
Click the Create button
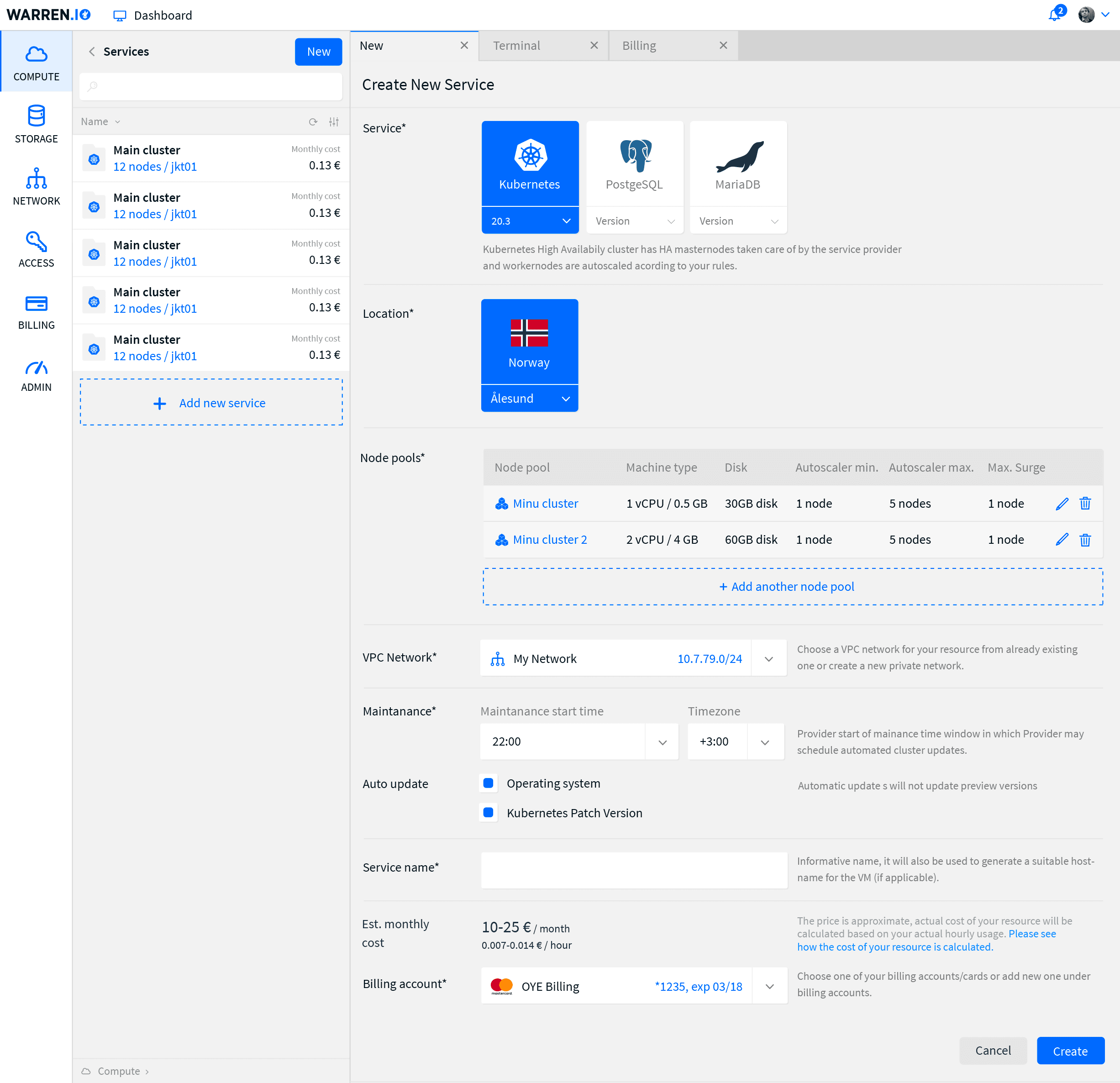pyautogui.click(x=1070, y=1051)
